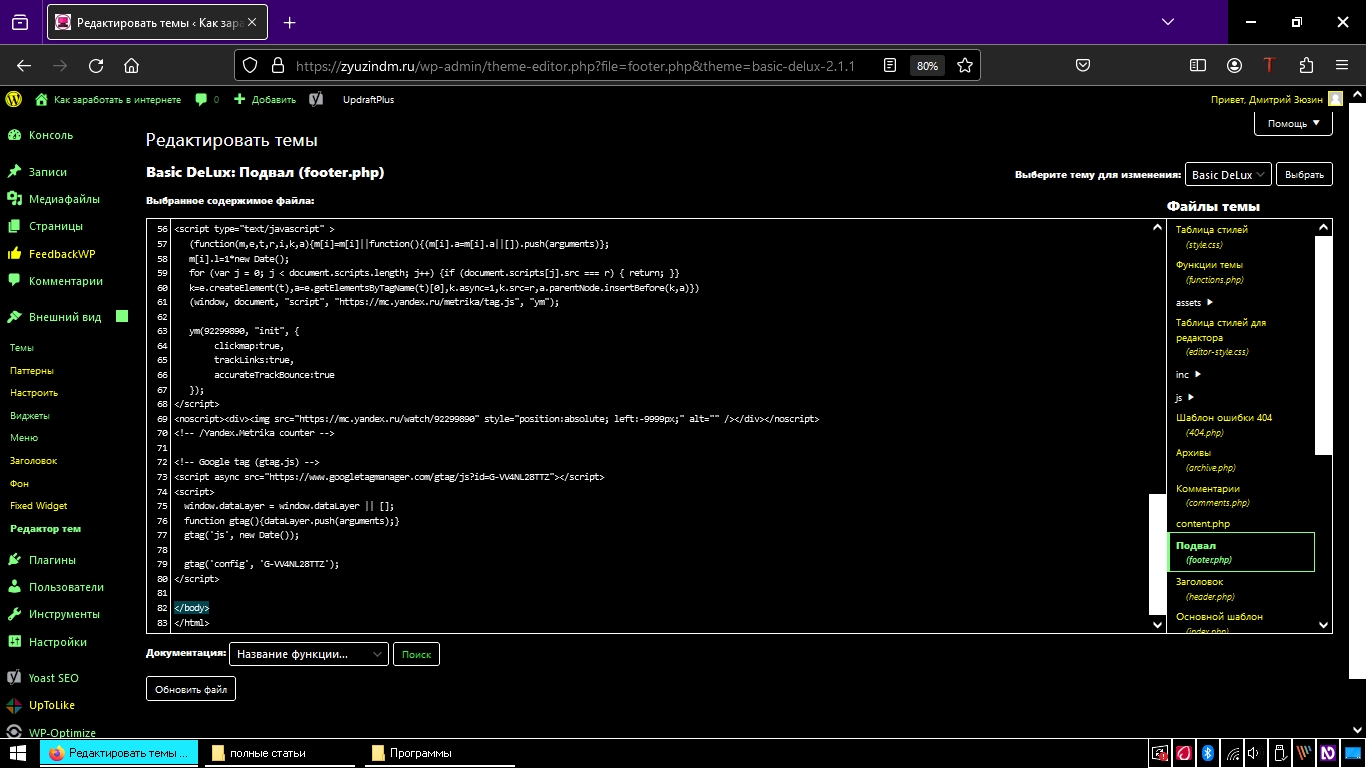Open comments bubble in admin bar
The image size is (1366, 768).
tap(207, 99)
